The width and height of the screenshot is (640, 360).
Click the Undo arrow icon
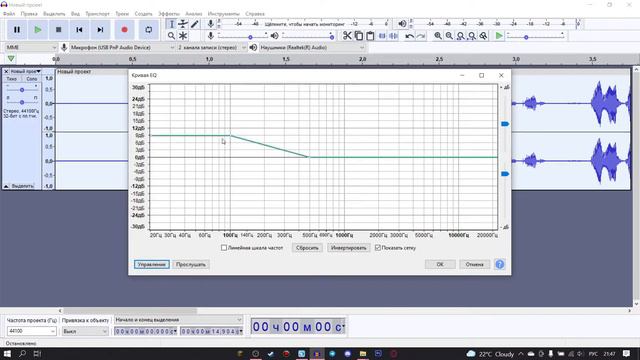click(x=409, y=36)
